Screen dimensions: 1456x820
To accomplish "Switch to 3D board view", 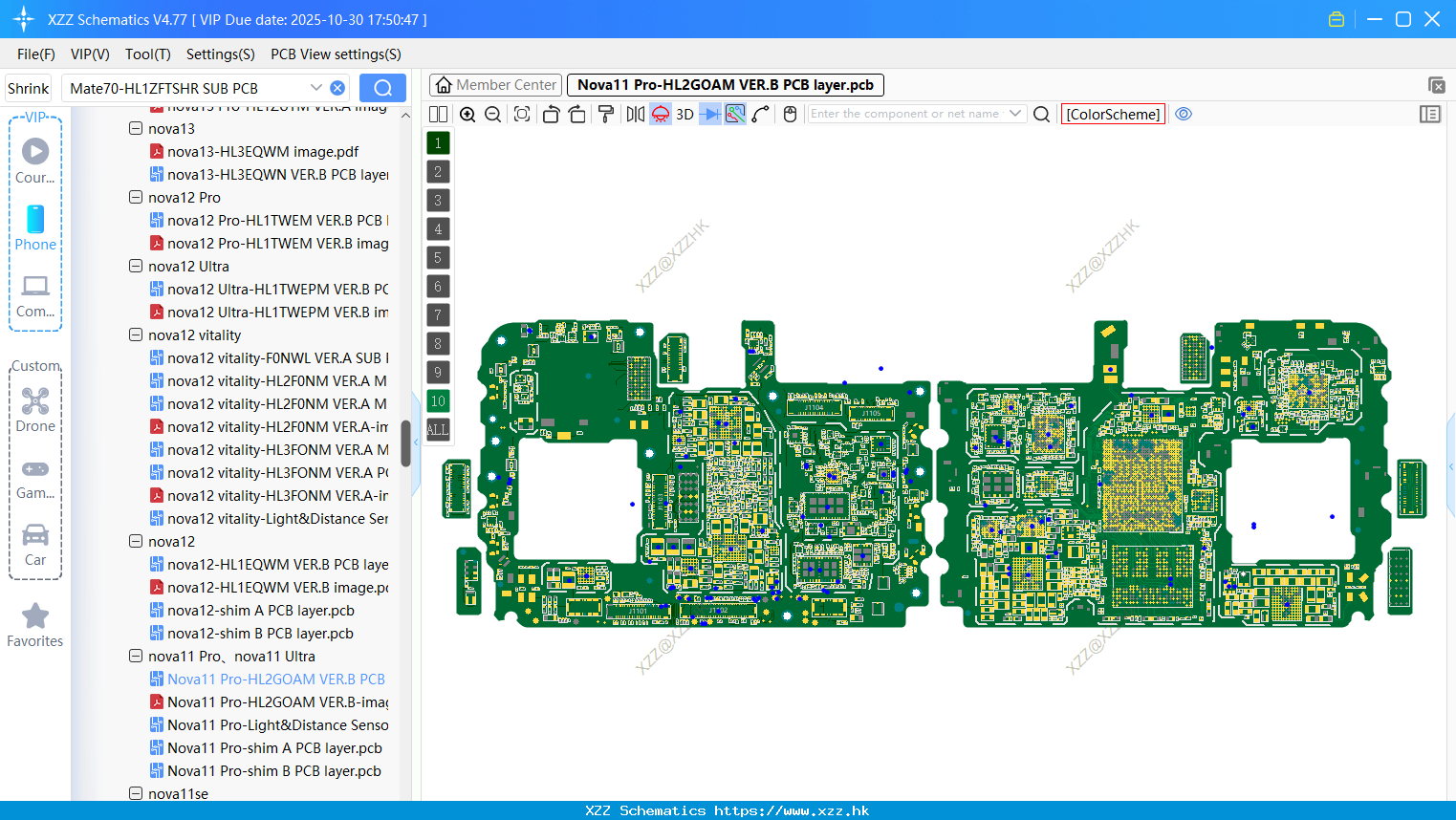I will (685, 114).
